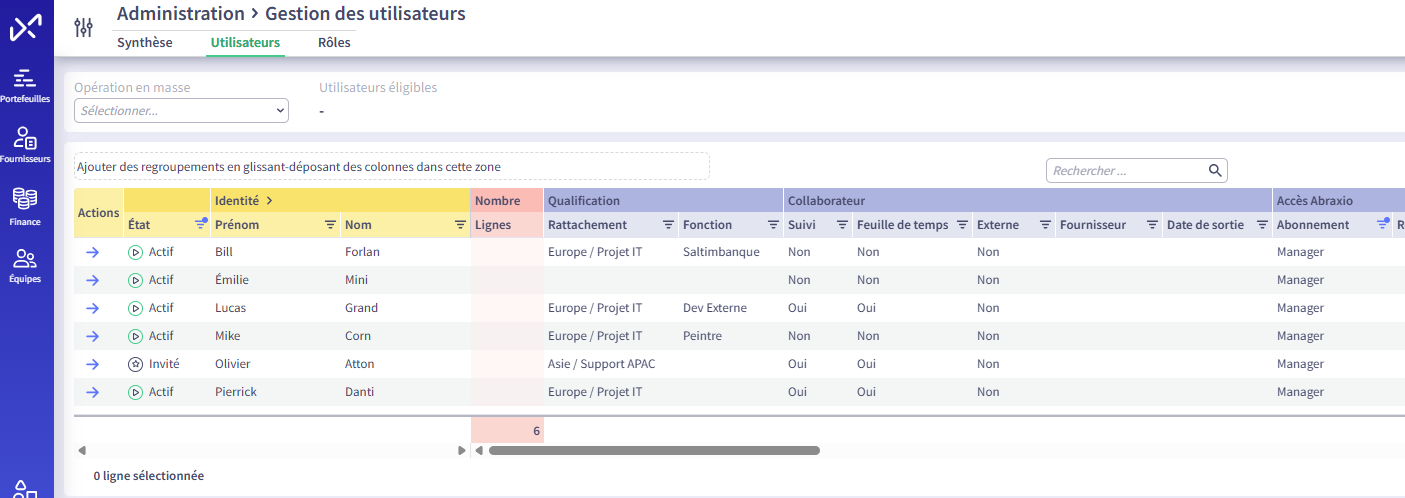Expand the Opération en masse dropdown
The width and height of the screenshot is (1405, 498).
tap(181, 111)
